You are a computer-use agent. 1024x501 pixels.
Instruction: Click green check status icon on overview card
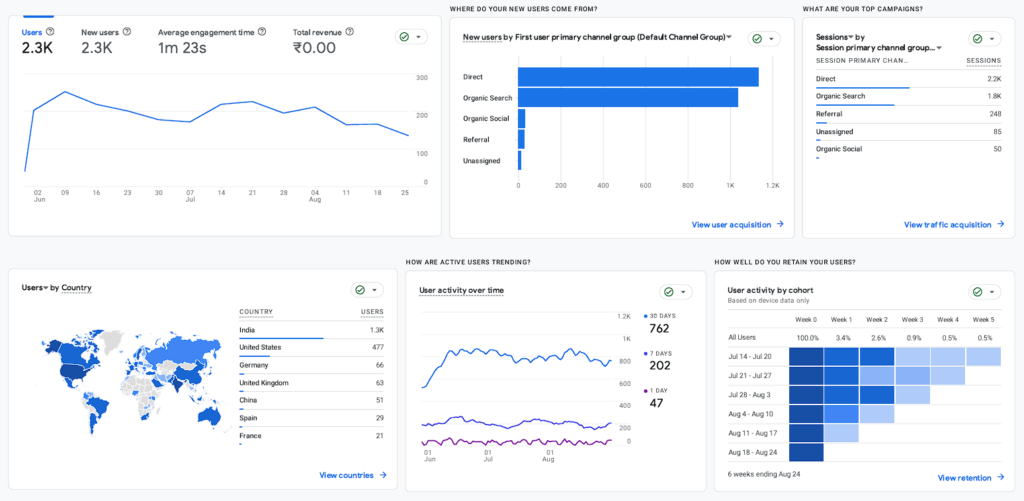tap(404, 37)
